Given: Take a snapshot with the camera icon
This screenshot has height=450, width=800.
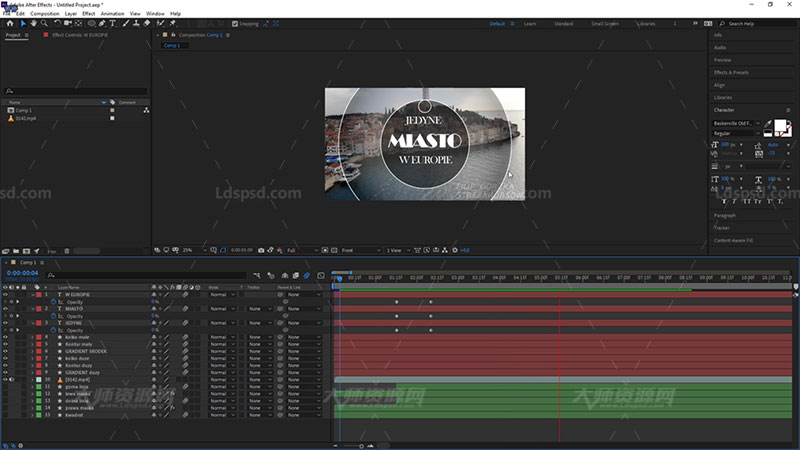Looking at the screenshot, I should pyautogui.click(x=261, y=251).
